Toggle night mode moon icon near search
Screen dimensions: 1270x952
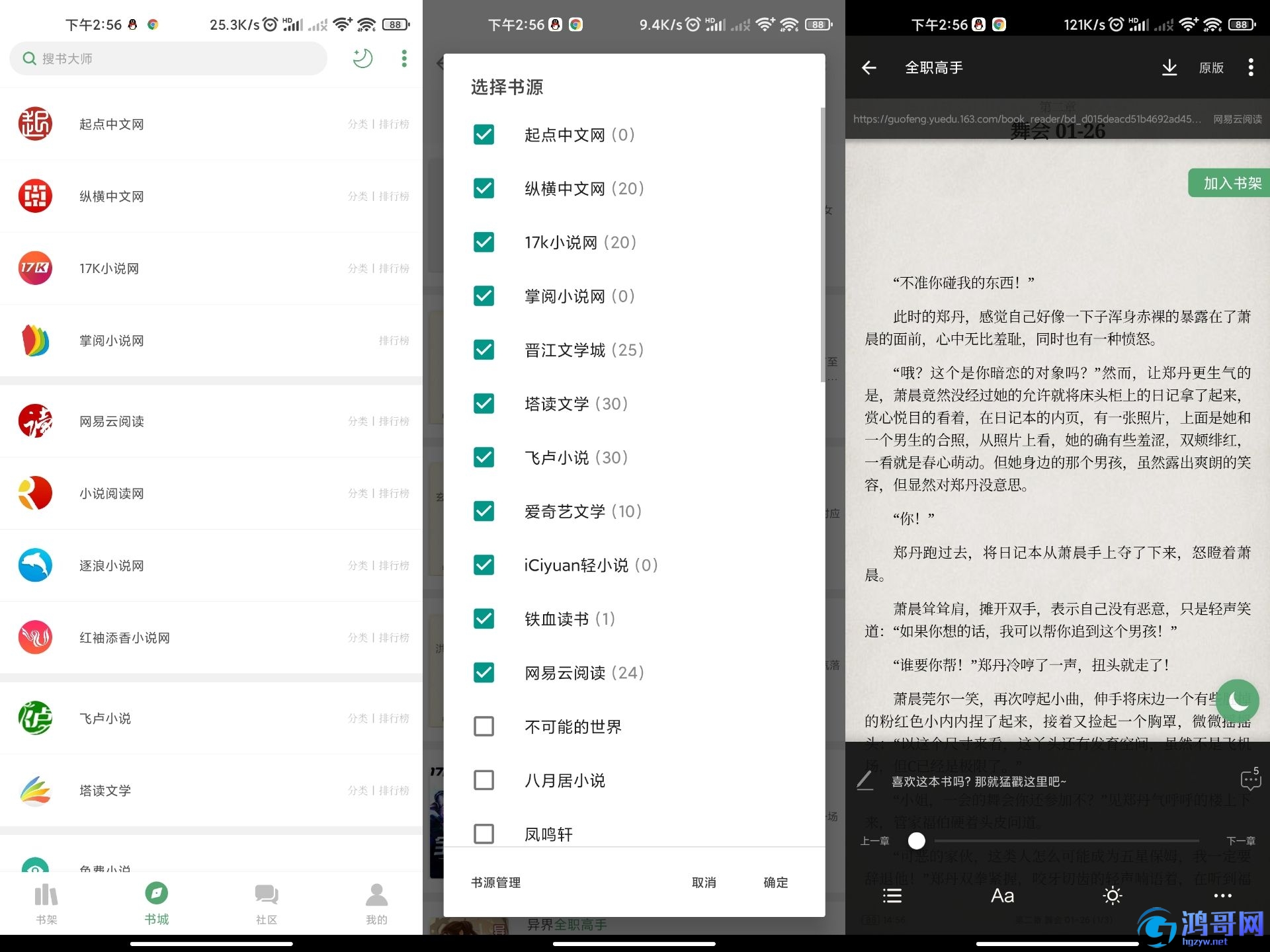(x=362, y=58)
